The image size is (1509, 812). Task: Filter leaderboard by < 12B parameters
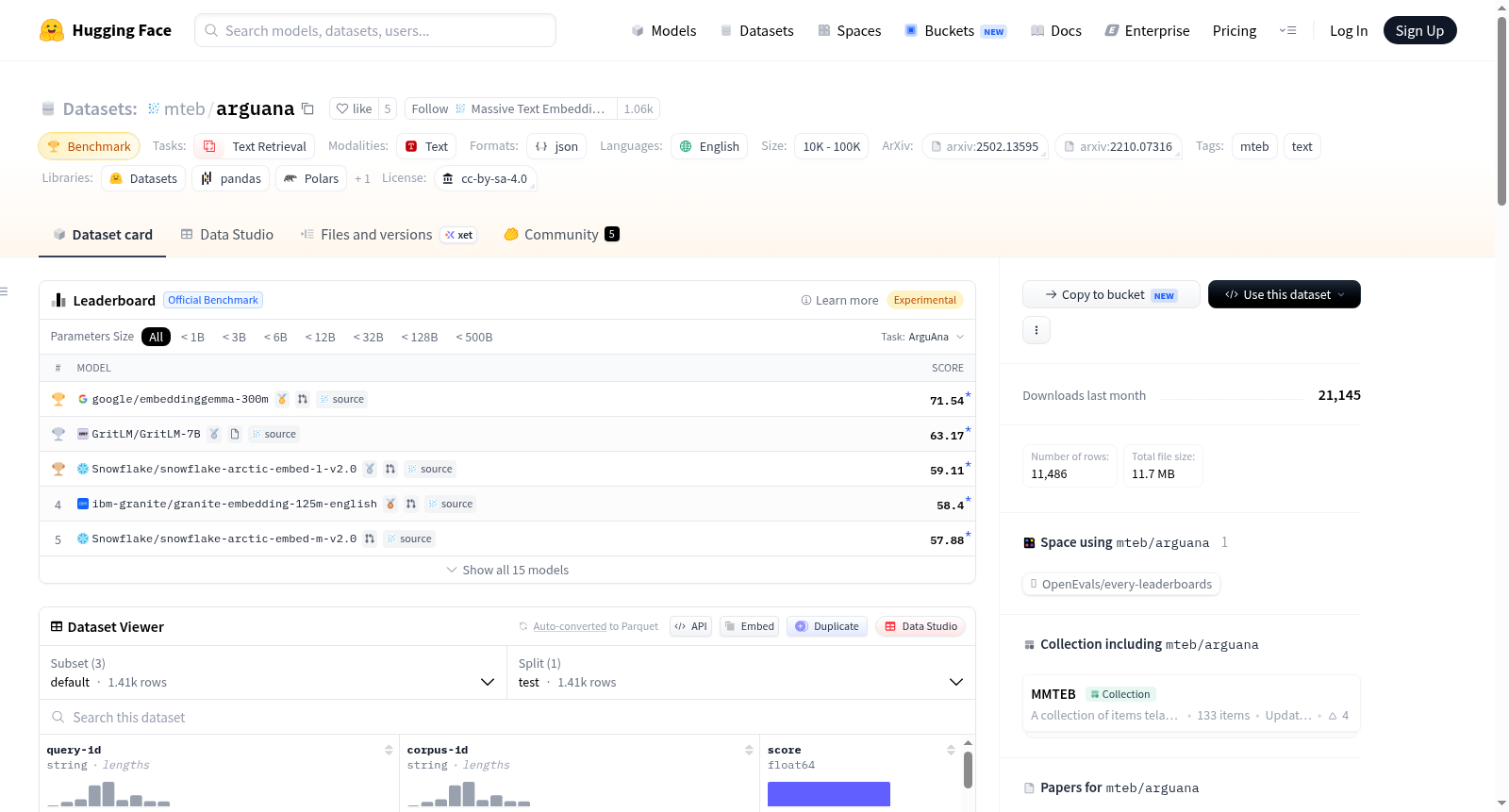tap(320, 337)
